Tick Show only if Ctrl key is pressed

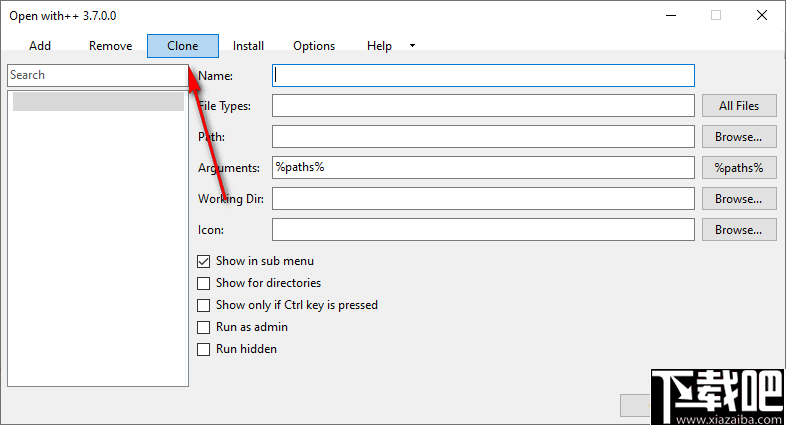coord(204,305)
